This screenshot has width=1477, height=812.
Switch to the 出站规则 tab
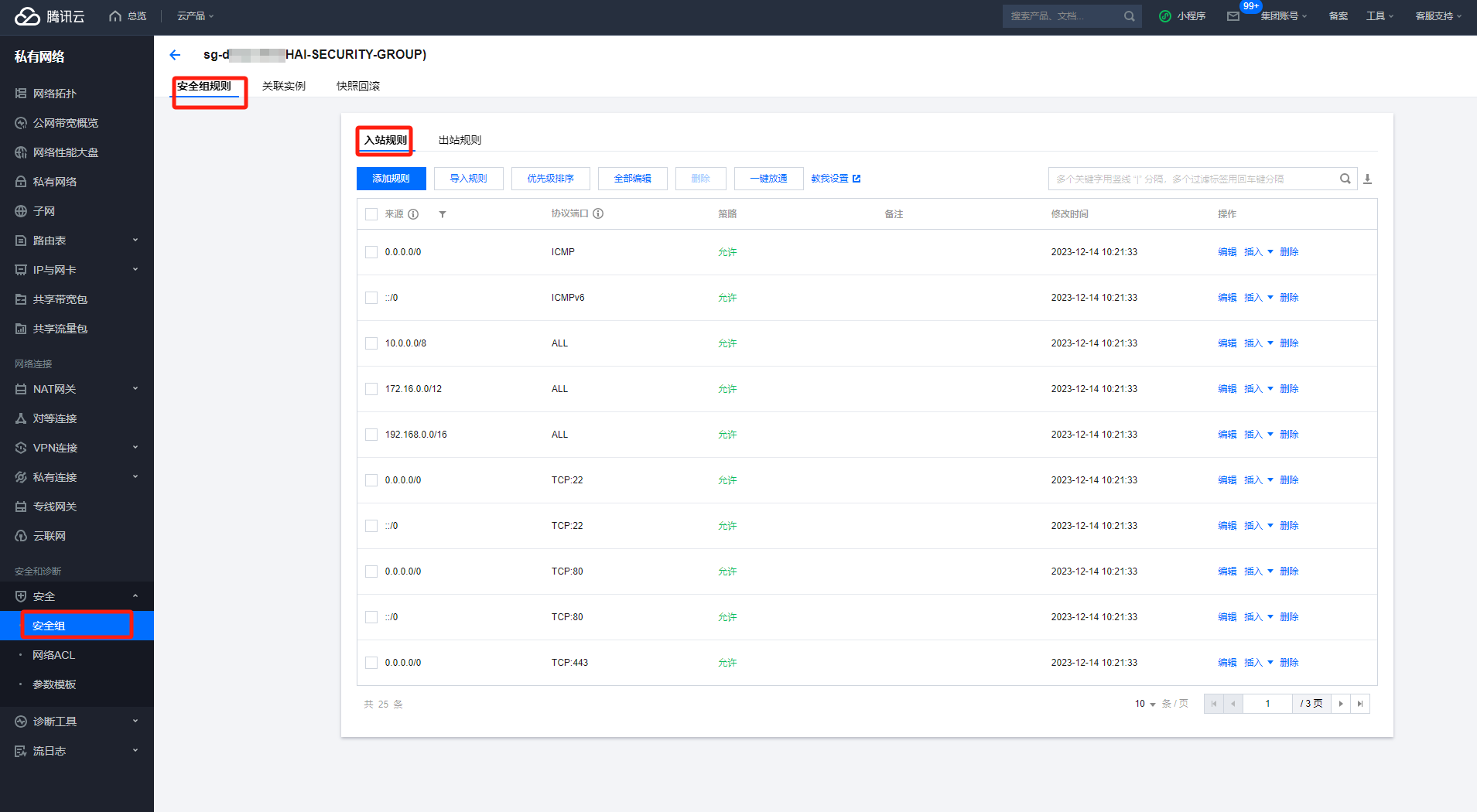(460, 140)
